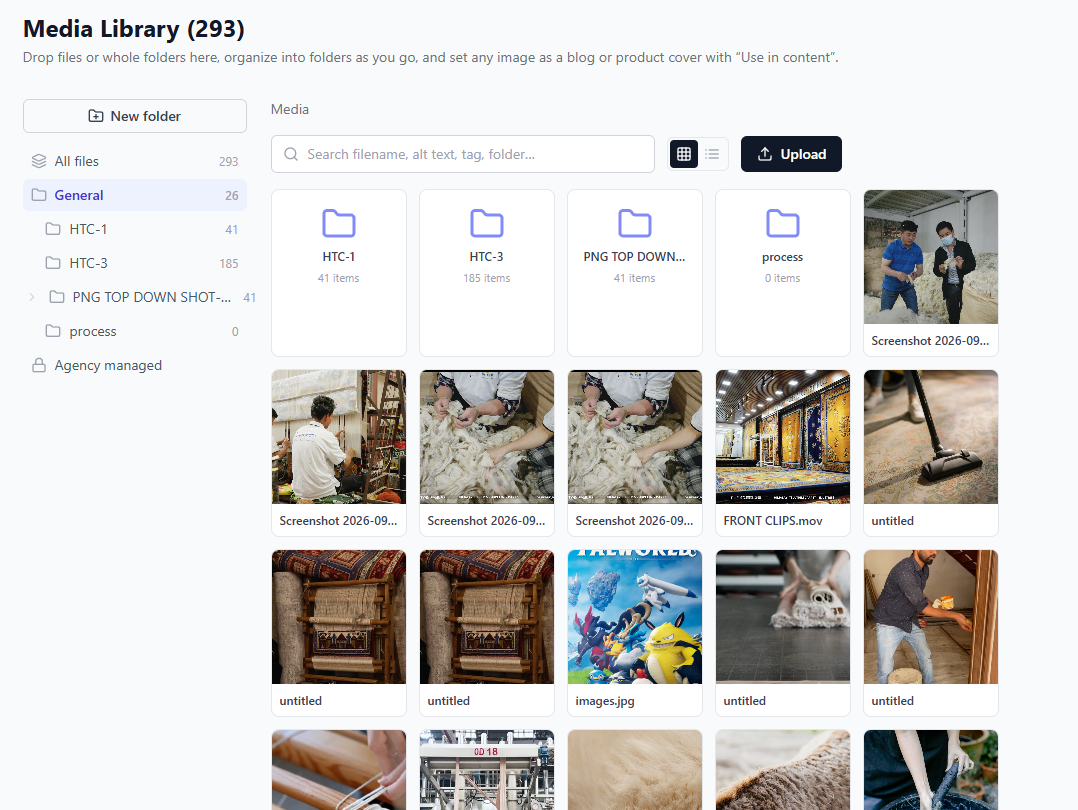
Task: Open HTC-3 folder in sidebar tree
Action: [135, 263]
